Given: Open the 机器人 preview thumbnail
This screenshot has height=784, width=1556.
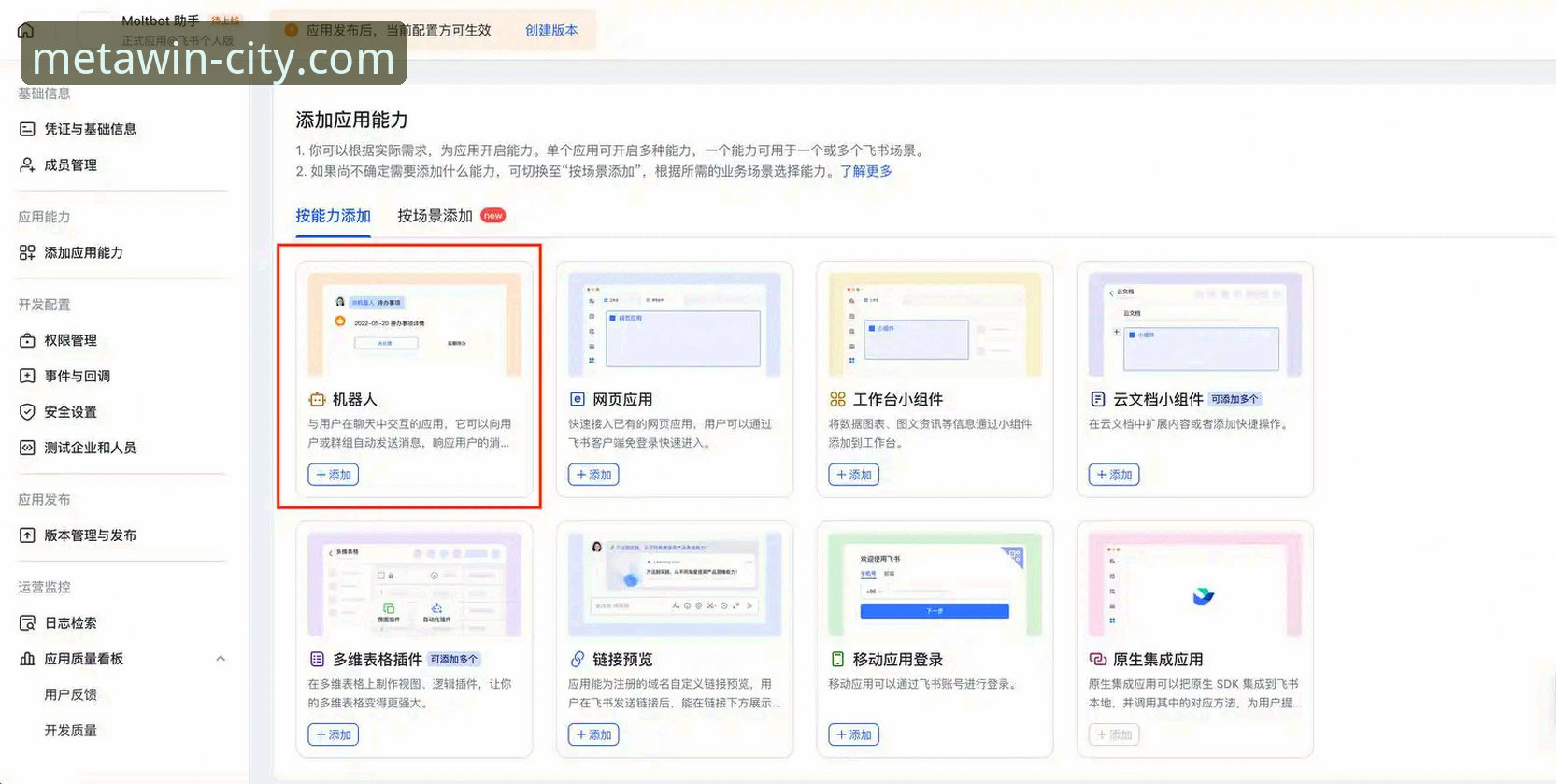Looking at the screenshot, I should (415, 324).
